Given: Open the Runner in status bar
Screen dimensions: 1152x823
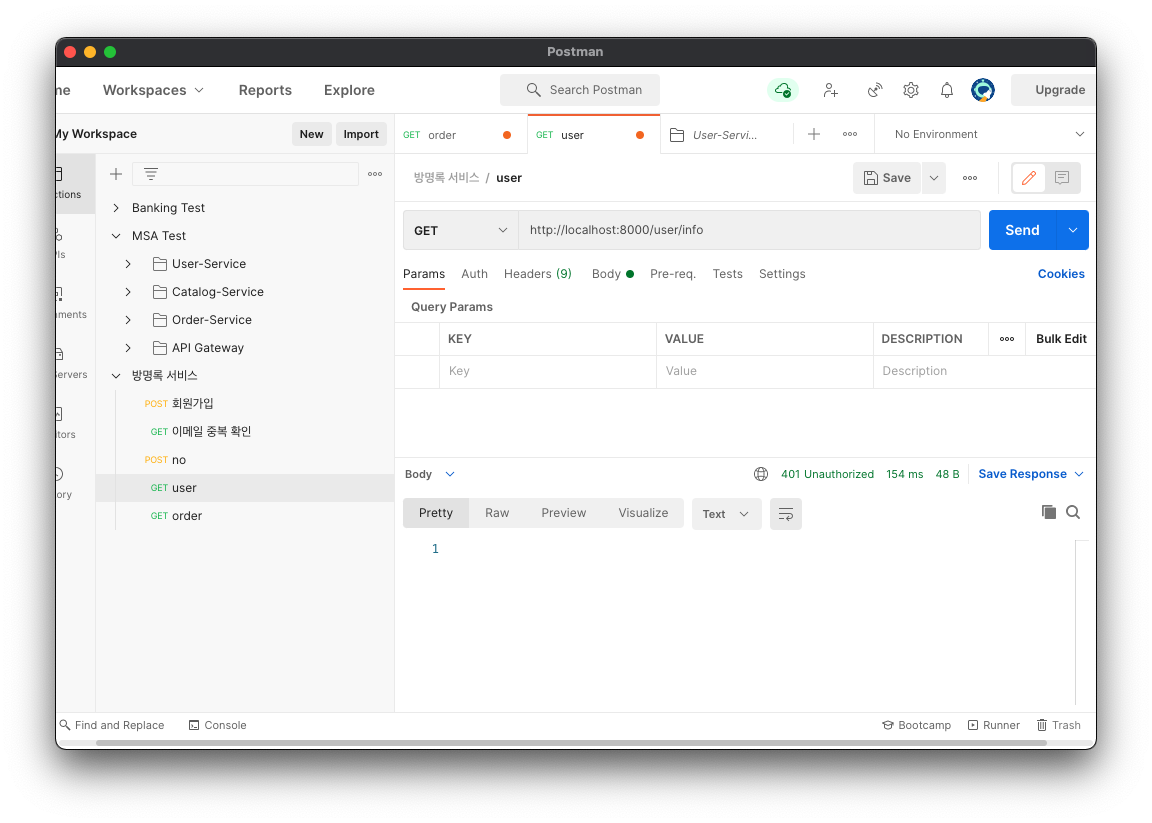Looking at the screenshot, I should [x=993, y=725].
